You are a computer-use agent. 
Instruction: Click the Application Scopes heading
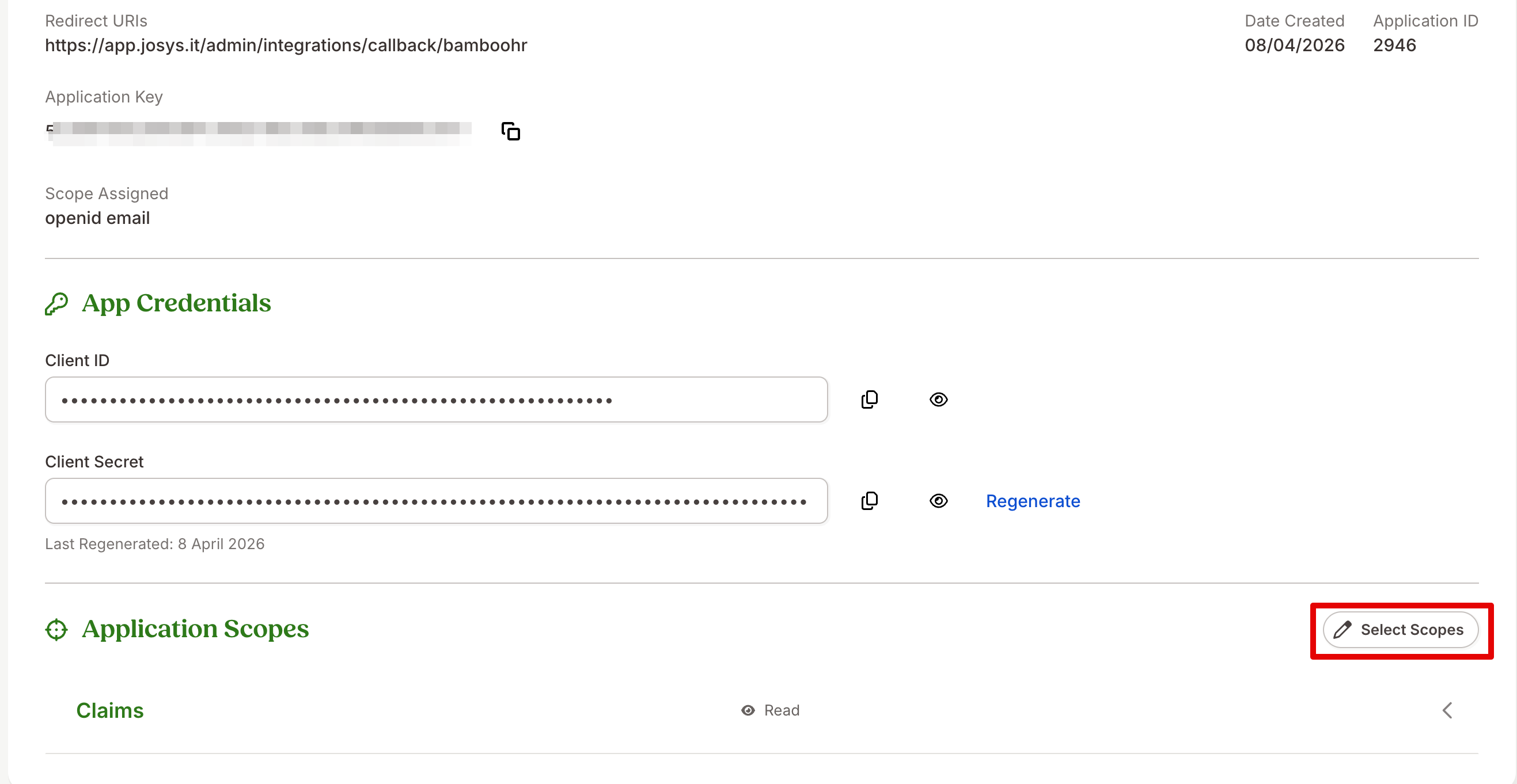coord(195,629)
